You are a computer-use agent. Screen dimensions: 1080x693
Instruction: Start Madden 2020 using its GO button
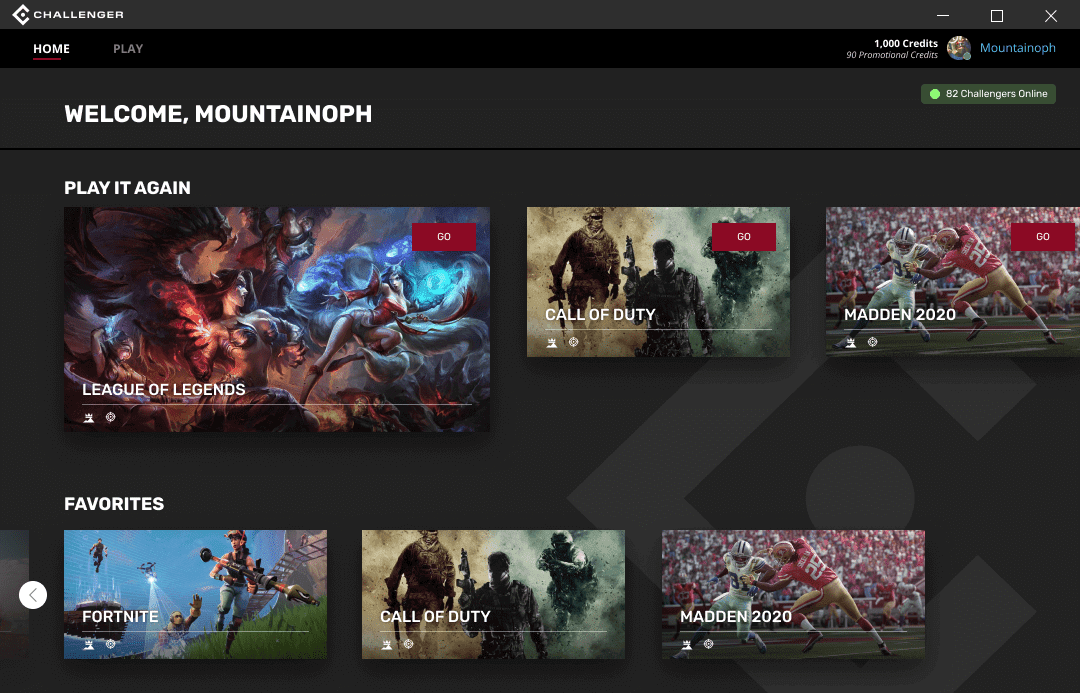[x=1043, y=237]
